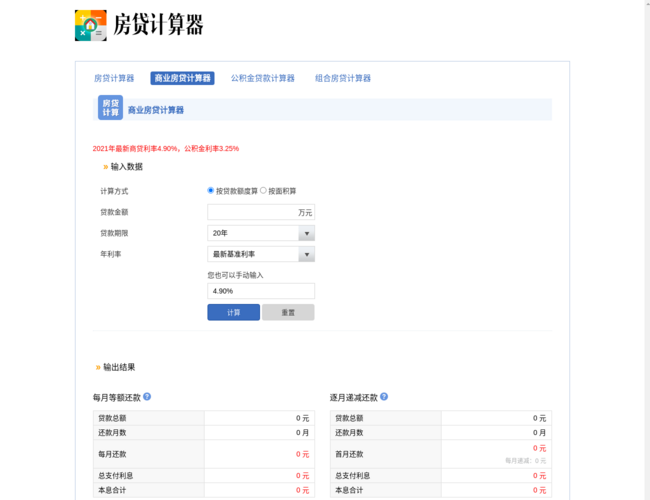Select 按贷款额度算 radio option
Image resolution: width=650 pixels, height=500 pixels.
coord(211,190)
